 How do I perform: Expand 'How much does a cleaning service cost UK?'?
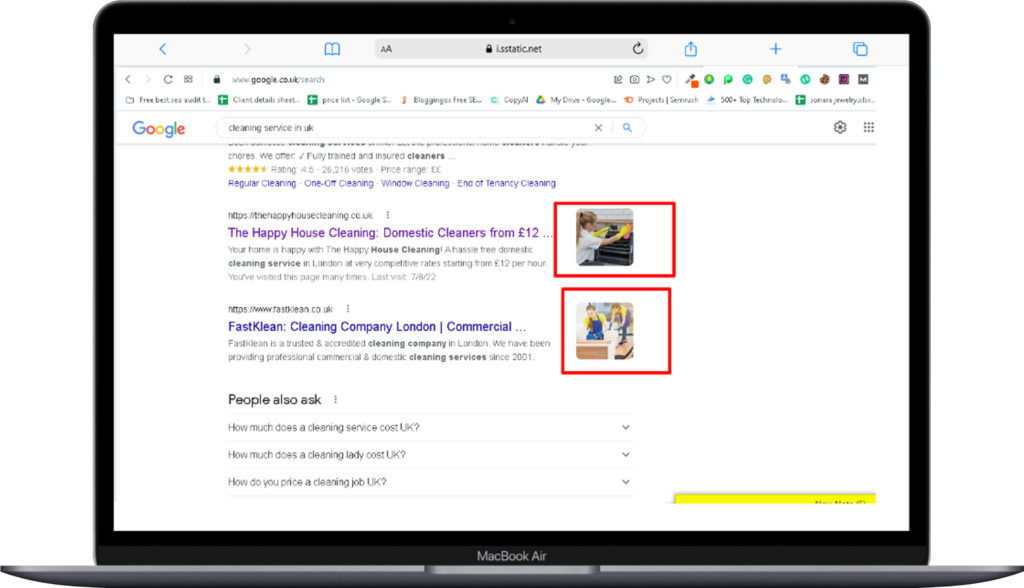[429, 427]
